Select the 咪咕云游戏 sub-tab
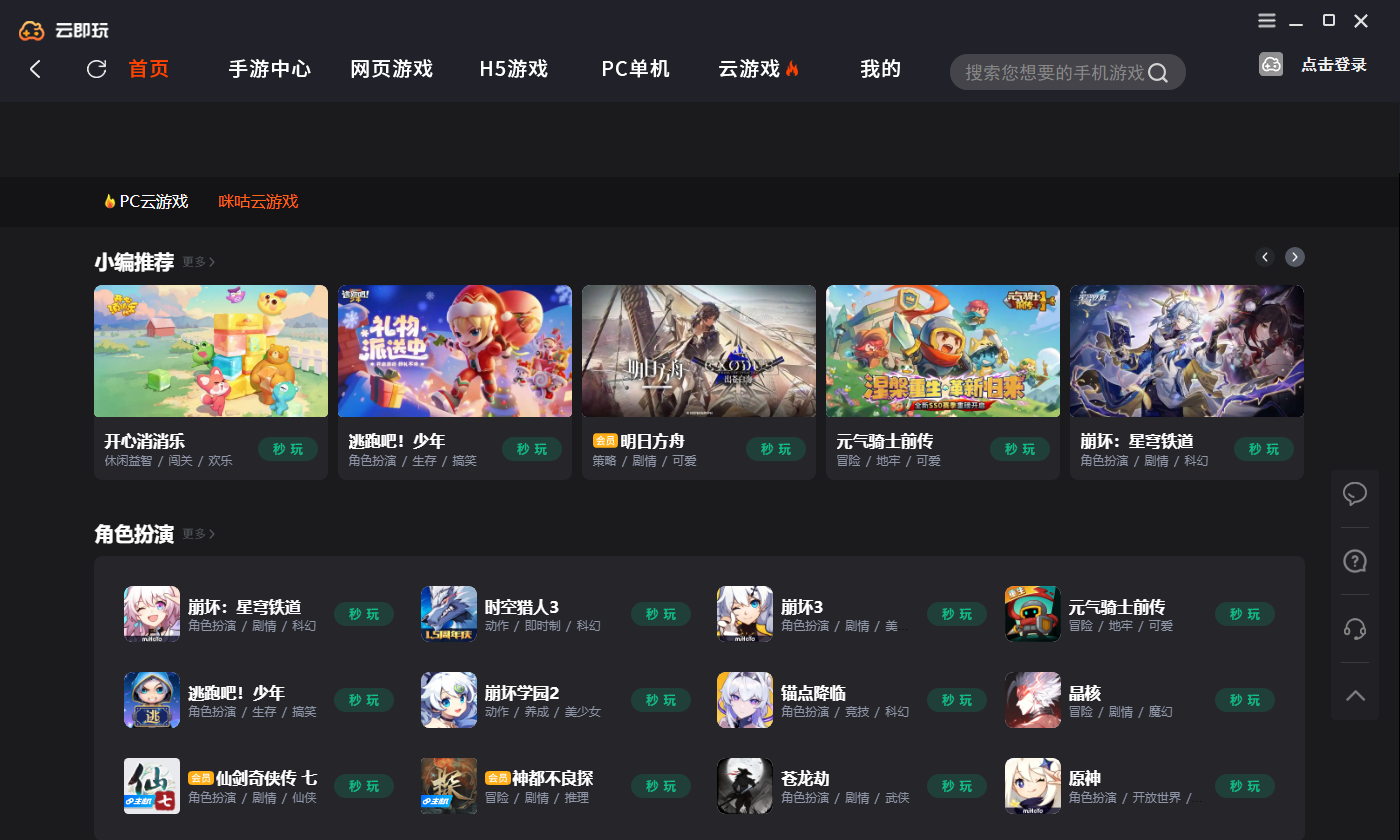 [259, 201]
